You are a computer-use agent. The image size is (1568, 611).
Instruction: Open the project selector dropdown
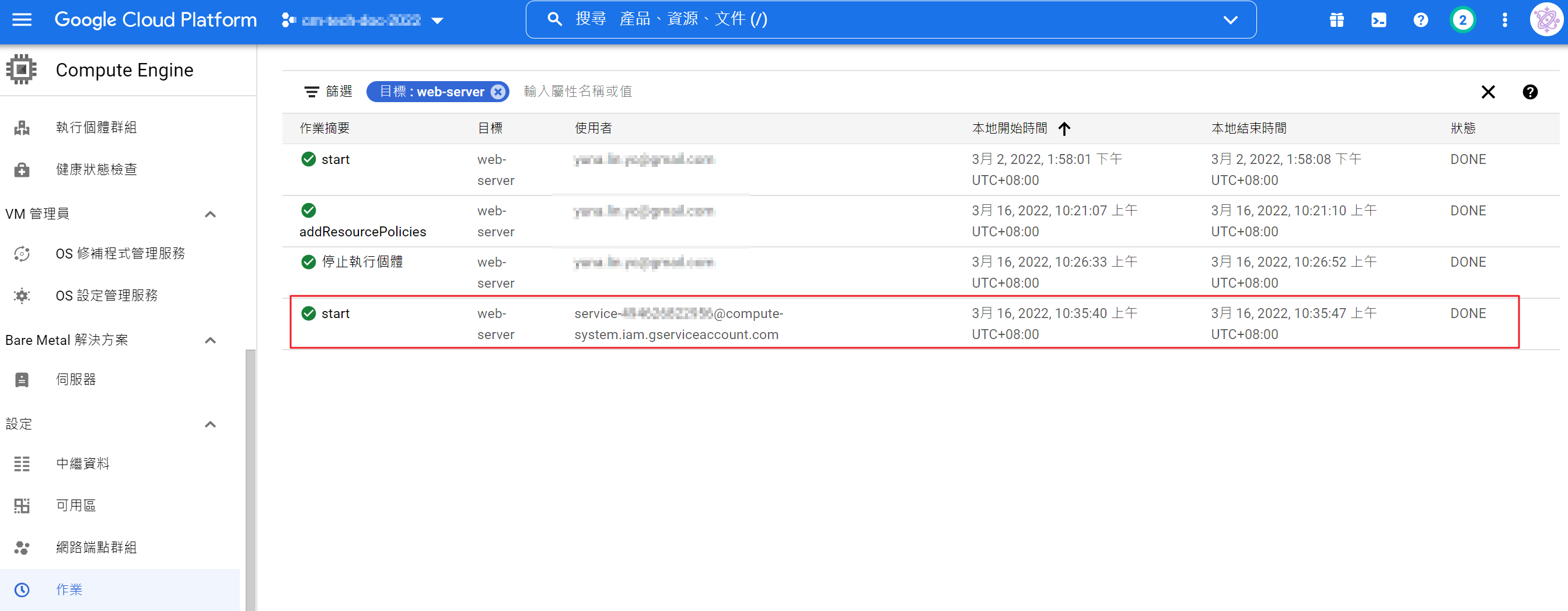tap(362, 20)
